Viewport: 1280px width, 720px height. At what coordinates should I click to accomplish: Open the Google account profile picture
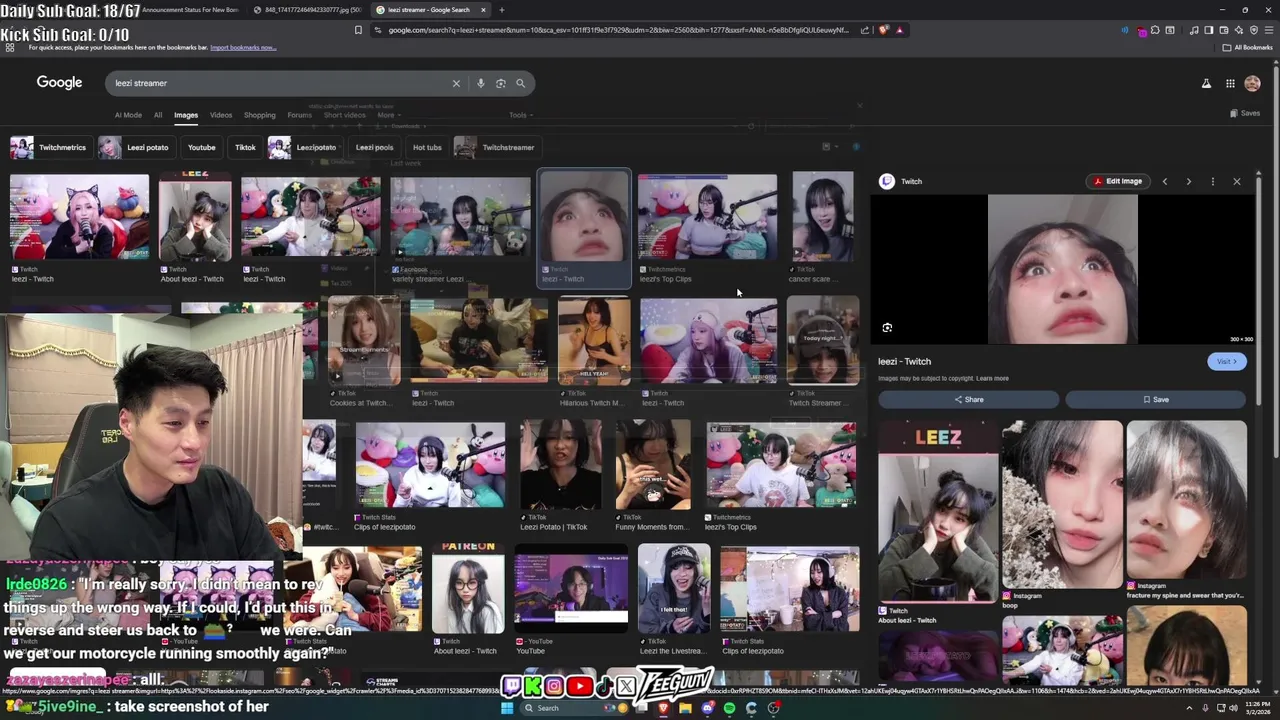coord(1252,84)
